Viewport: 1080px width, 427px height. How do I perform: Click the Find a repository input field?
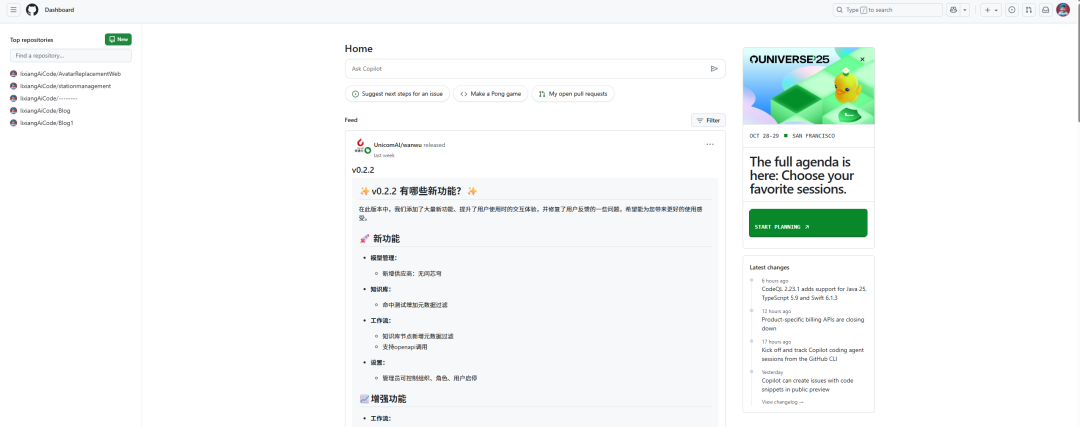[71, 56]
